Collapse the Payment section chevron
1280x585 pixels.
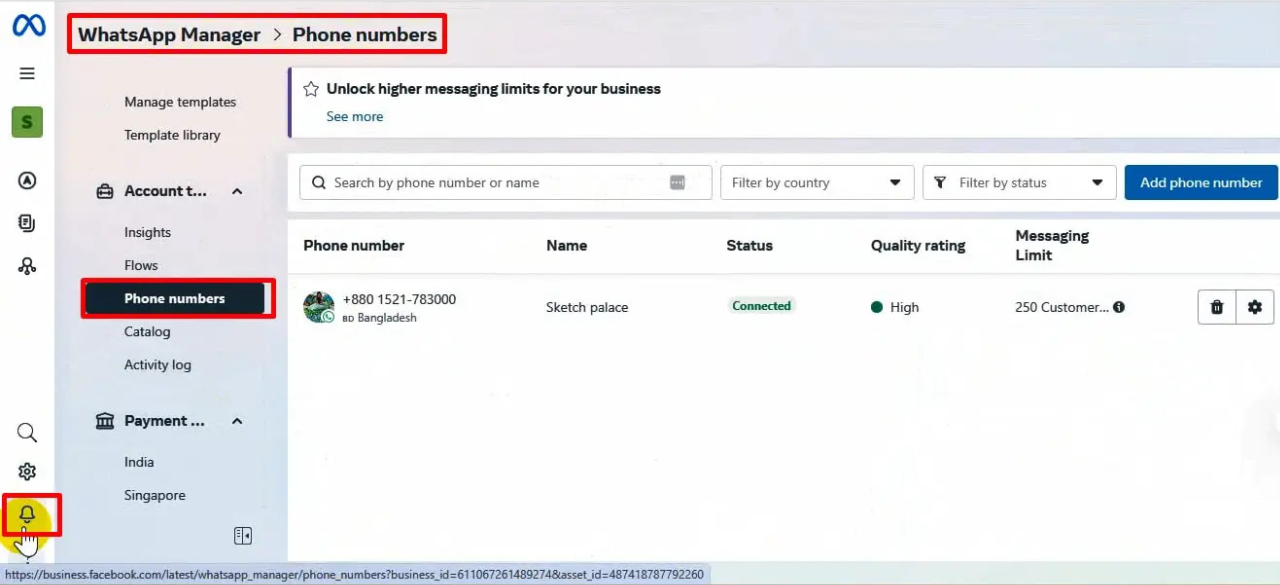pyautogui.click(x=237, y=421)
